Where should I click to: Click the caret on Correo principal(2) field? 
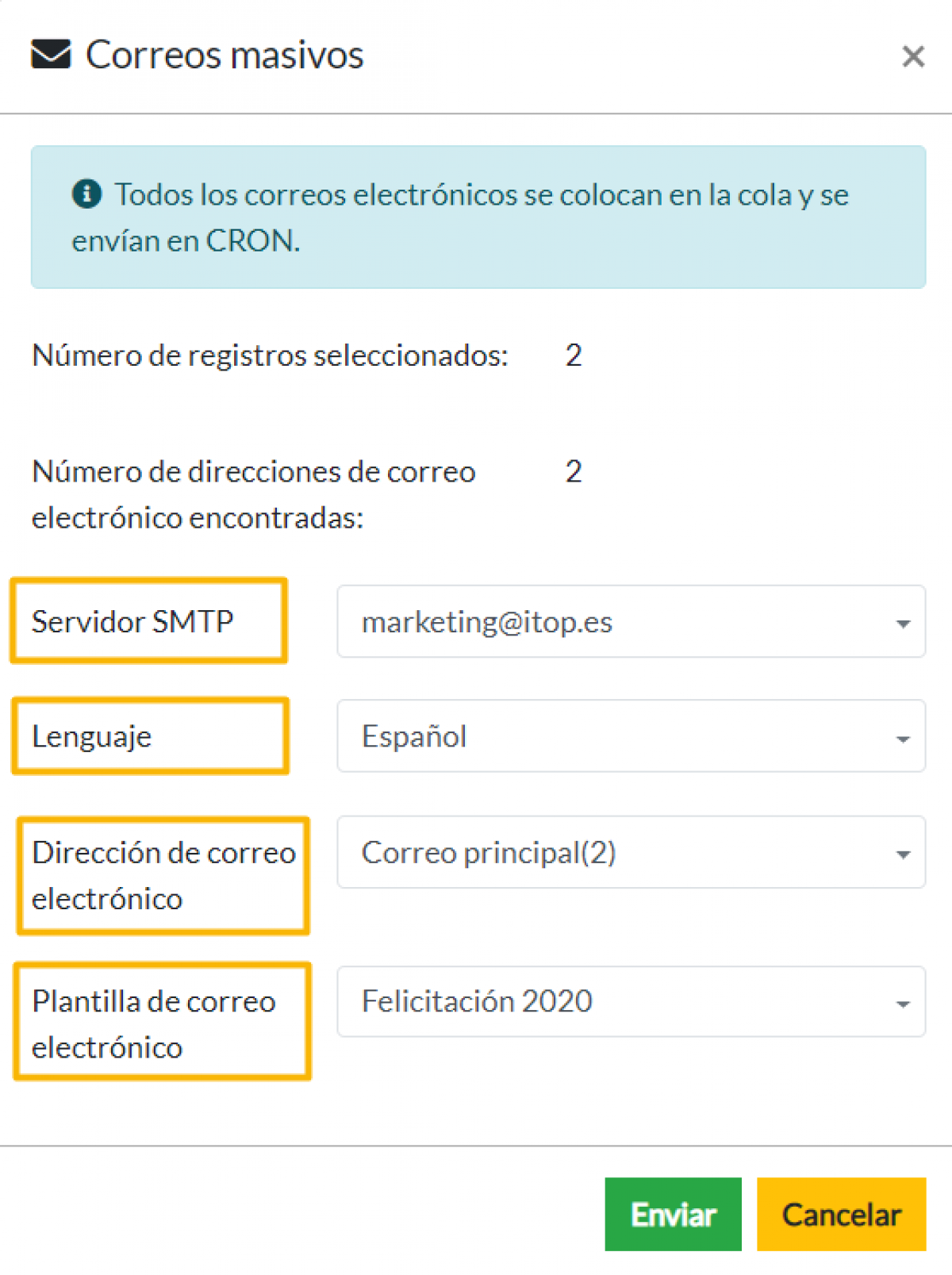pos(903,854)
